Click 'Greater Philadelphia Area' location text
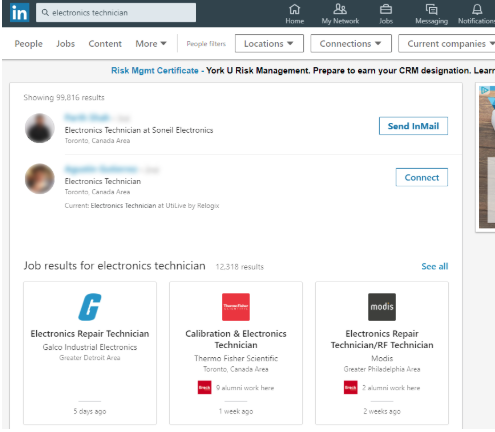The height and width of the screenshot is (432, 495). pyautogui.click(x=382, y=369)
